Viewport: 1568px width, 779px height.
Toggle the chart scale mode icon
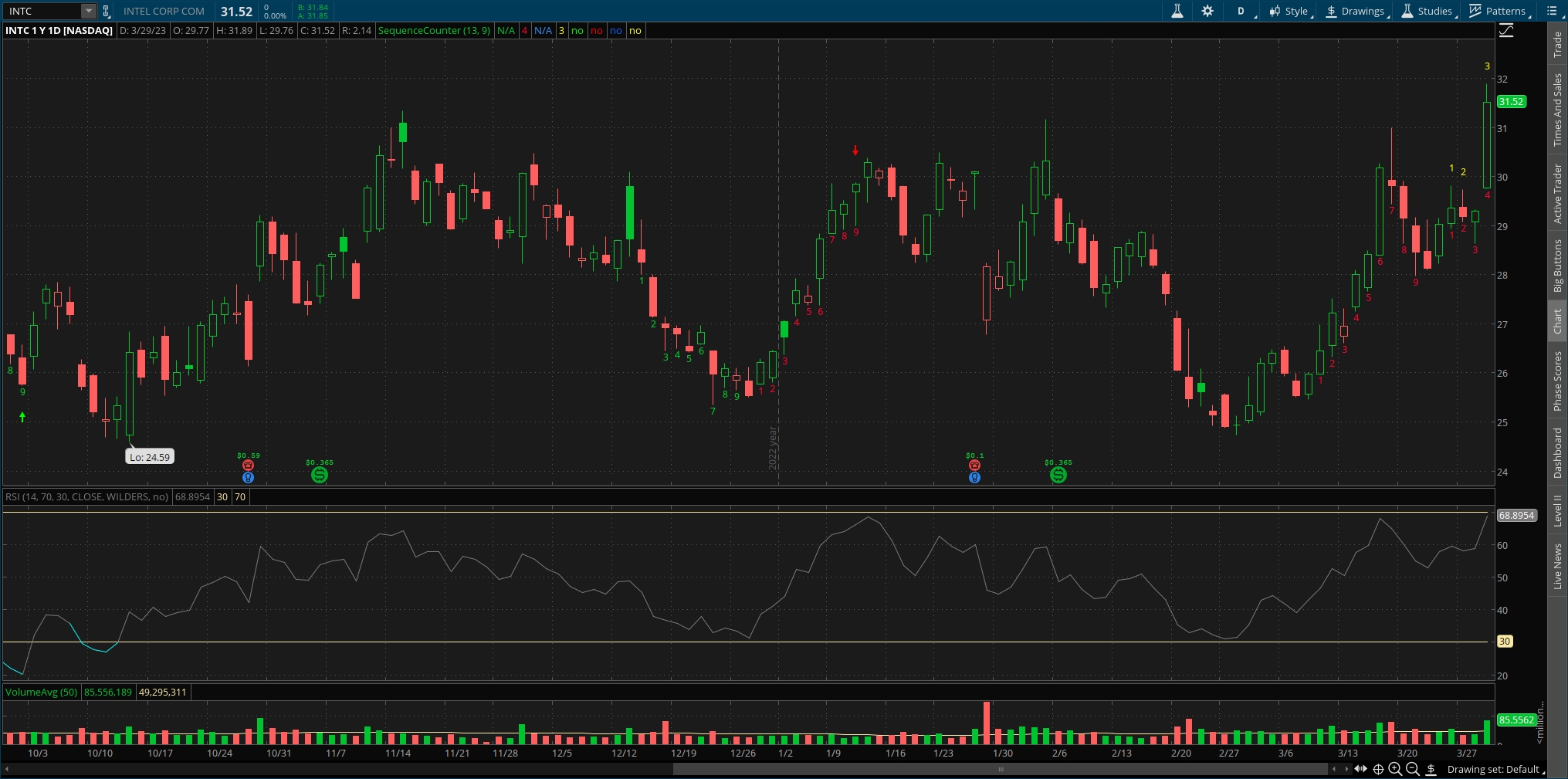(x=1506, y=31)
